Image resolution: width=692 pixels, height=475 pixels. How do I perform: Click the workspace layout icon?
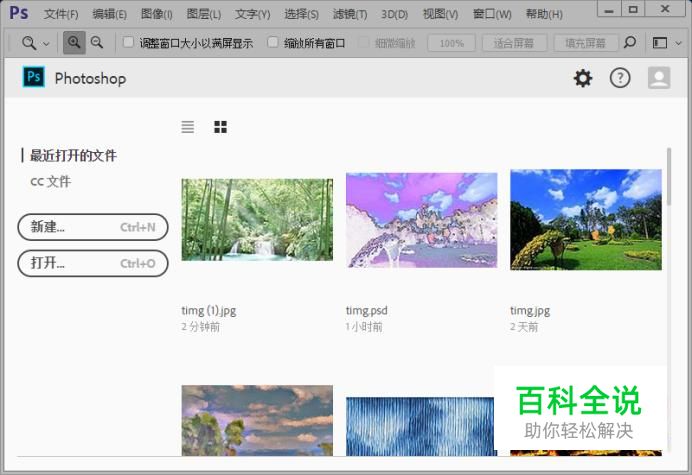660,43
